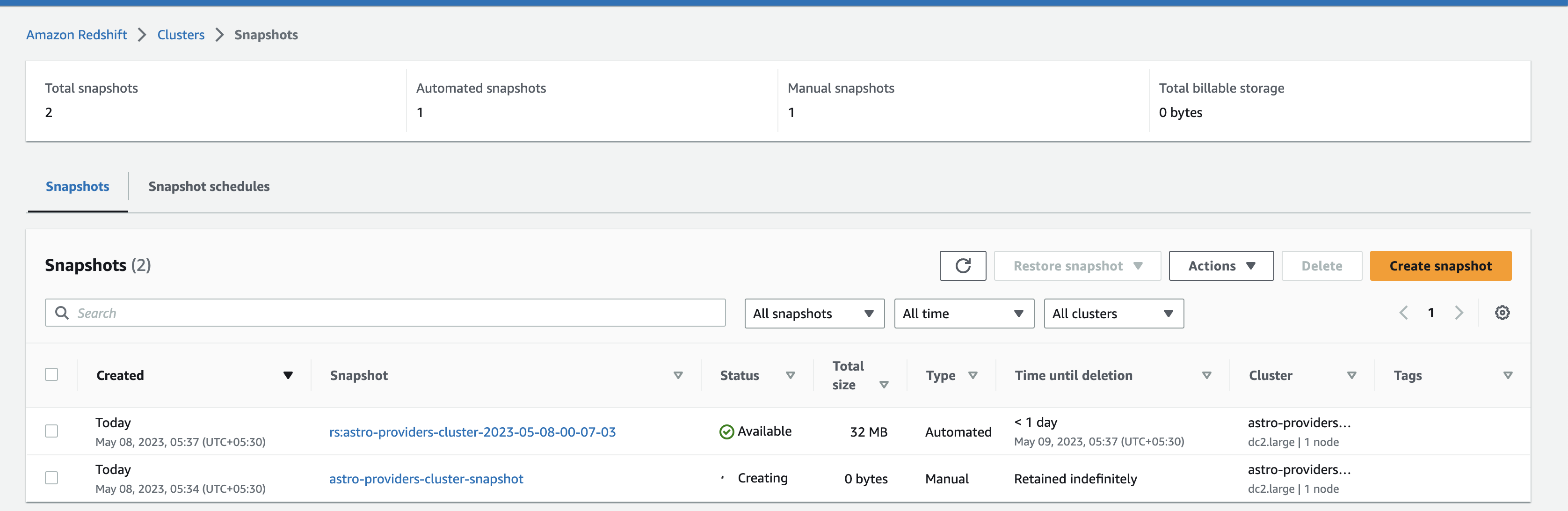
Task: Switch to the Snapshot schedules tab
Action: 209,186
